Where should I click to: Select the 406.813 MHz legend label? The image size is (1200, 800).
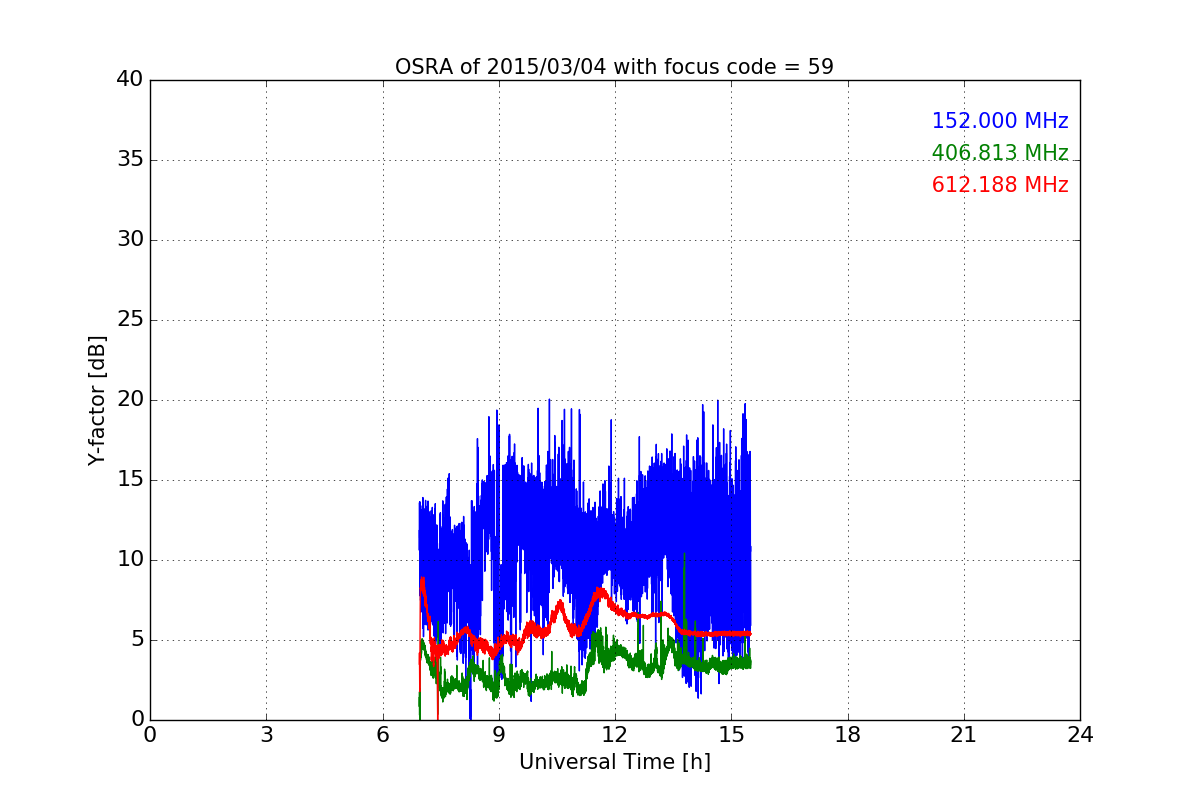pyautogui.click(x=1000, y=153)
